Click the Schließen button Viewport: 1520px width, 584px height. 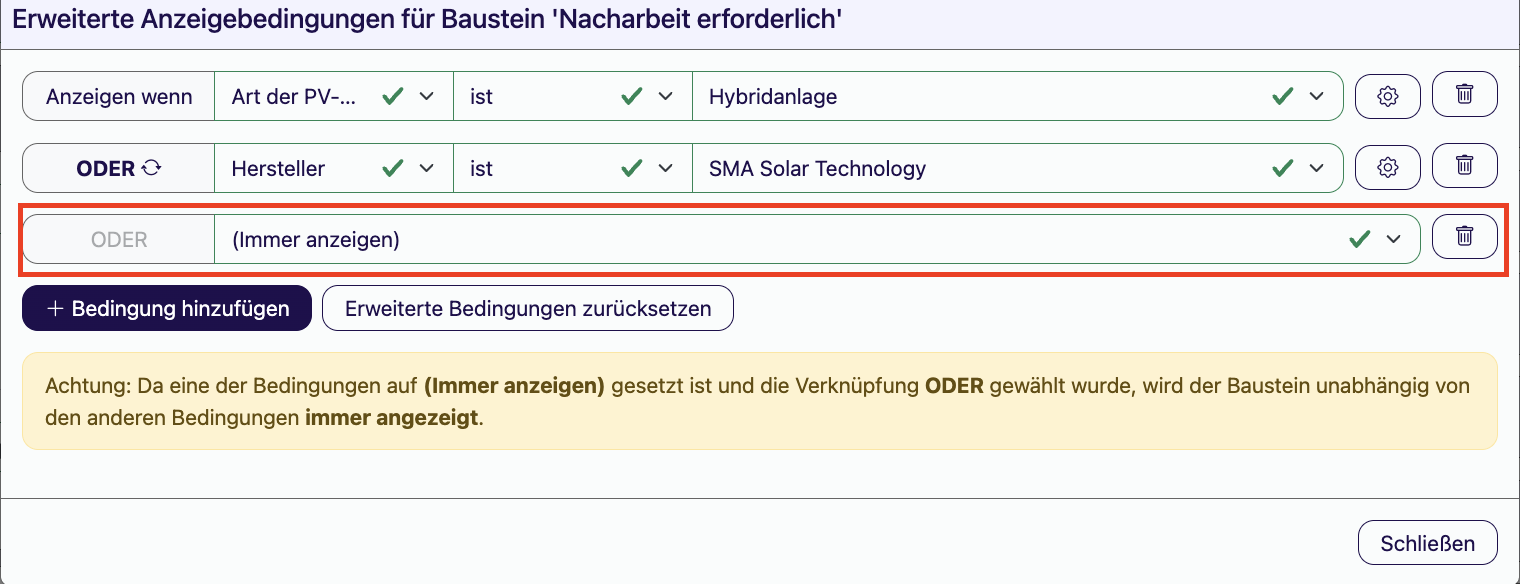tap(1428, 543)
